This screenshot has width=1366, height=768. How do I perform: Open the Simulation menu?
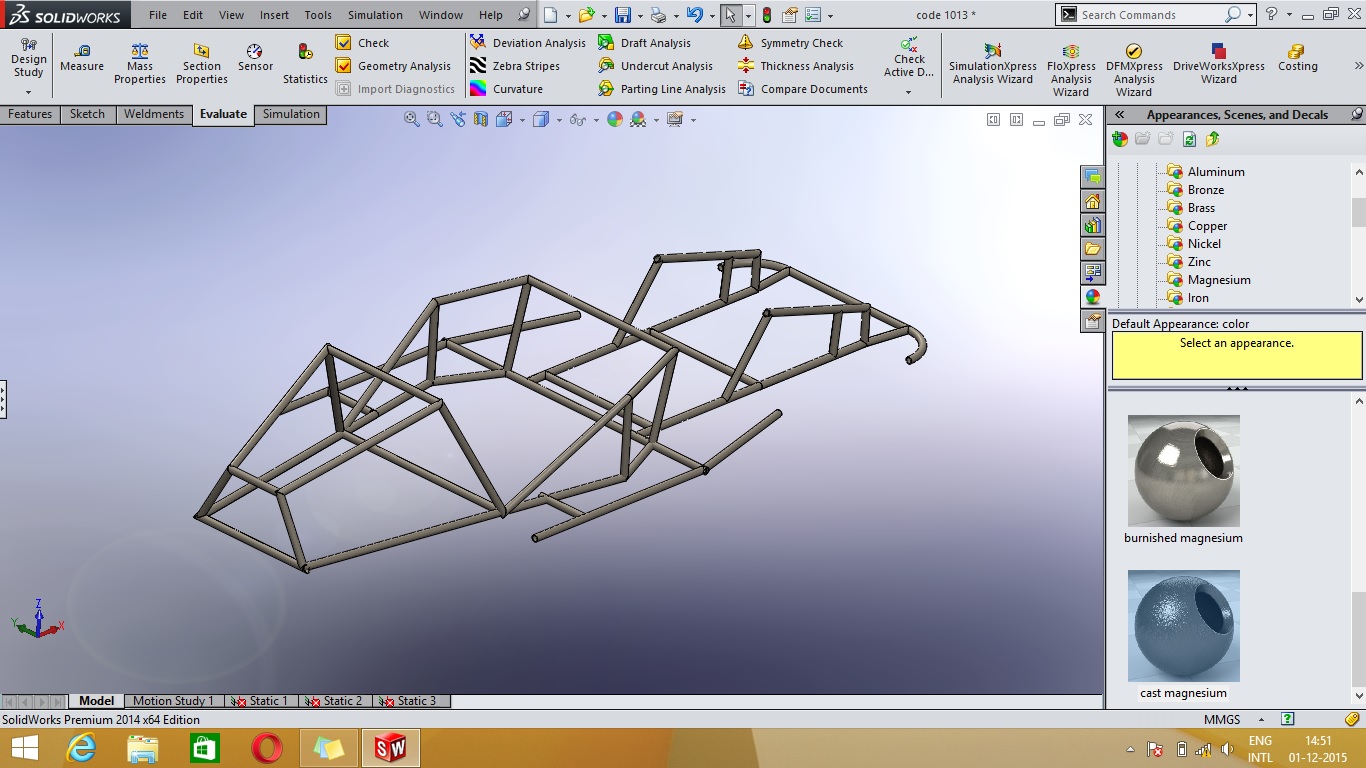pyautogui.click(x=375, y=15)
